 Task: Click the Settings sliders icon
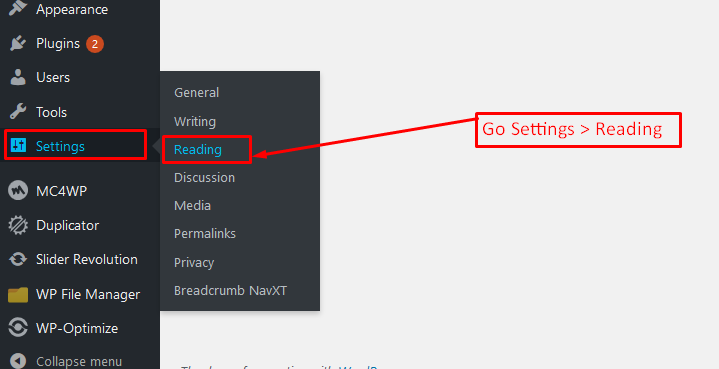click(18, 146)
